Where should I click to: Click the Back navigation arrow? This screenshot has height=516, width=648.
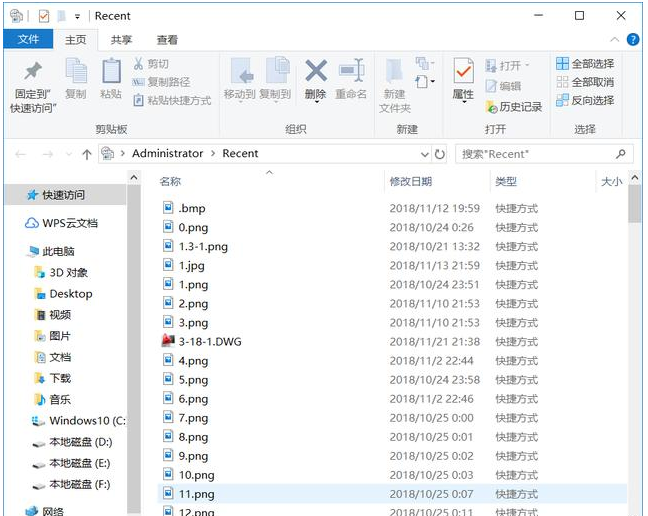(21, 155)
